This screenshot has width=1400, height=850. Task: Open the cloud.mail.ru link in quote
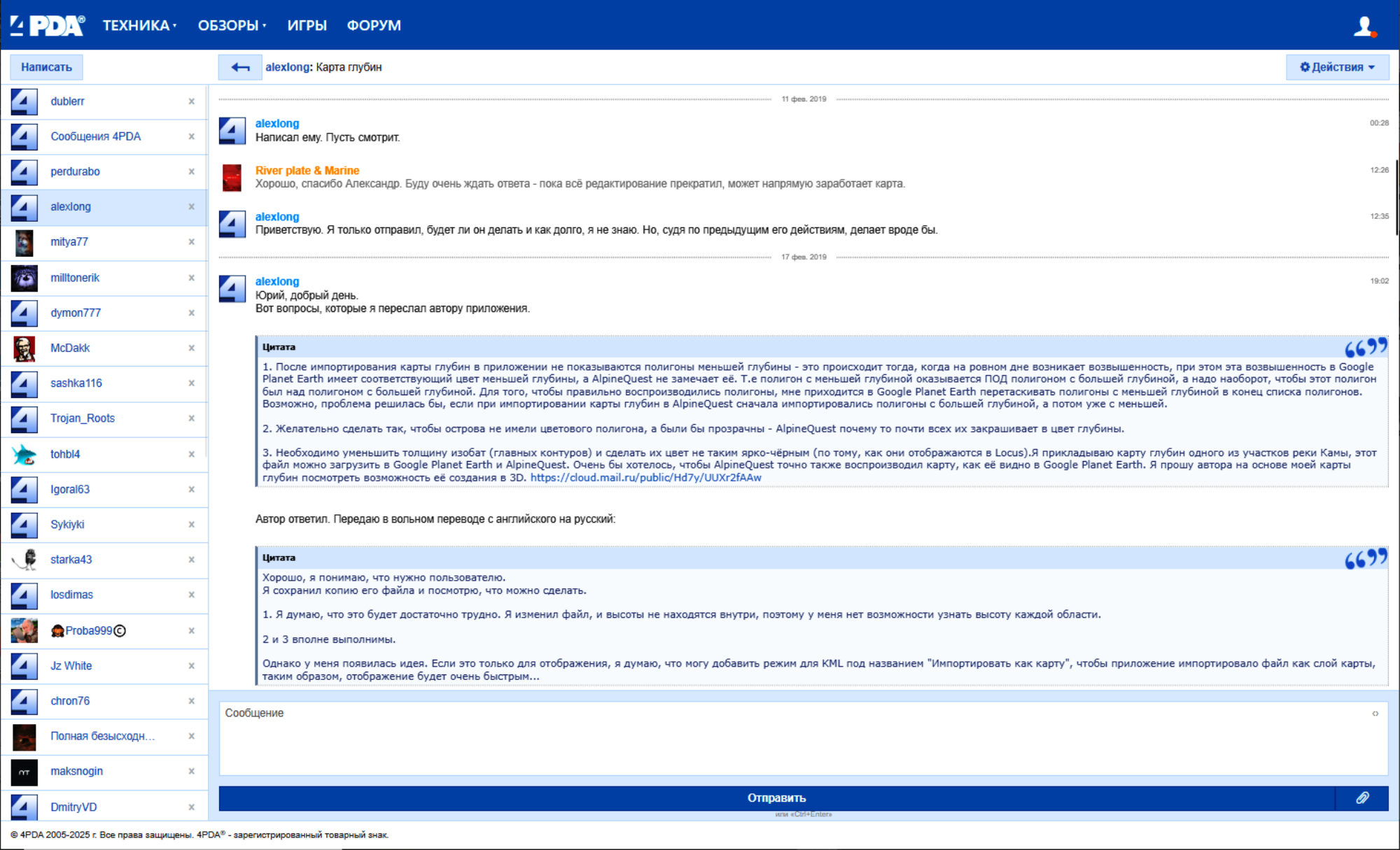pyautogui.click(x=645, y=478)
